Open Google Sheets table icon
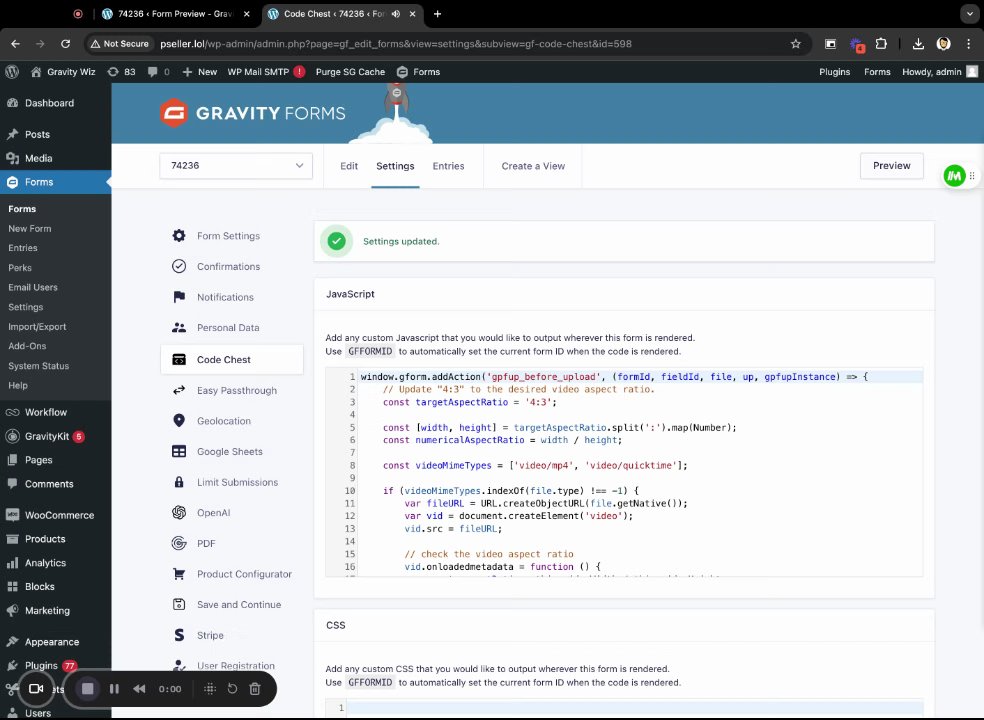Screen dimensions: 984x720 (x=179, y=451)
